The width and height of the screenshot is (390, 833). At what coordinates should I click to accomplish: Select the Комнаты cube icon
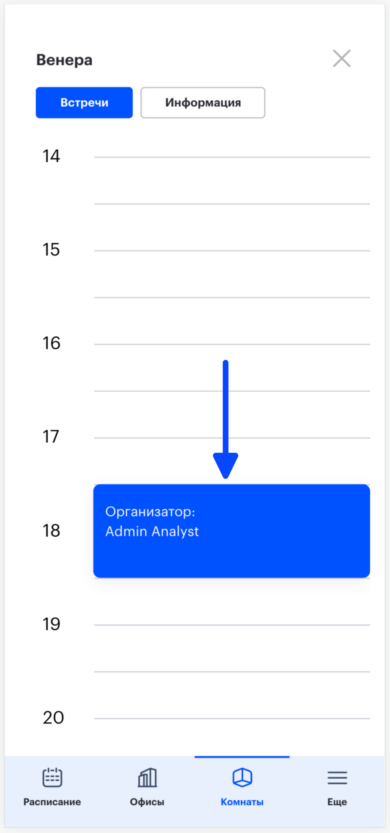(242, 777)
